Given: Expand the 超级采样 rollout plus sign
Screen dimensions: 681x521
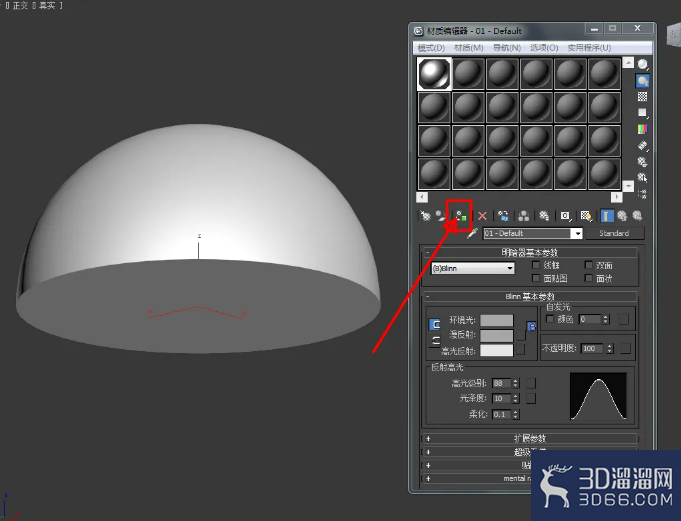Looking at the screenshot, I should [428, 452].
